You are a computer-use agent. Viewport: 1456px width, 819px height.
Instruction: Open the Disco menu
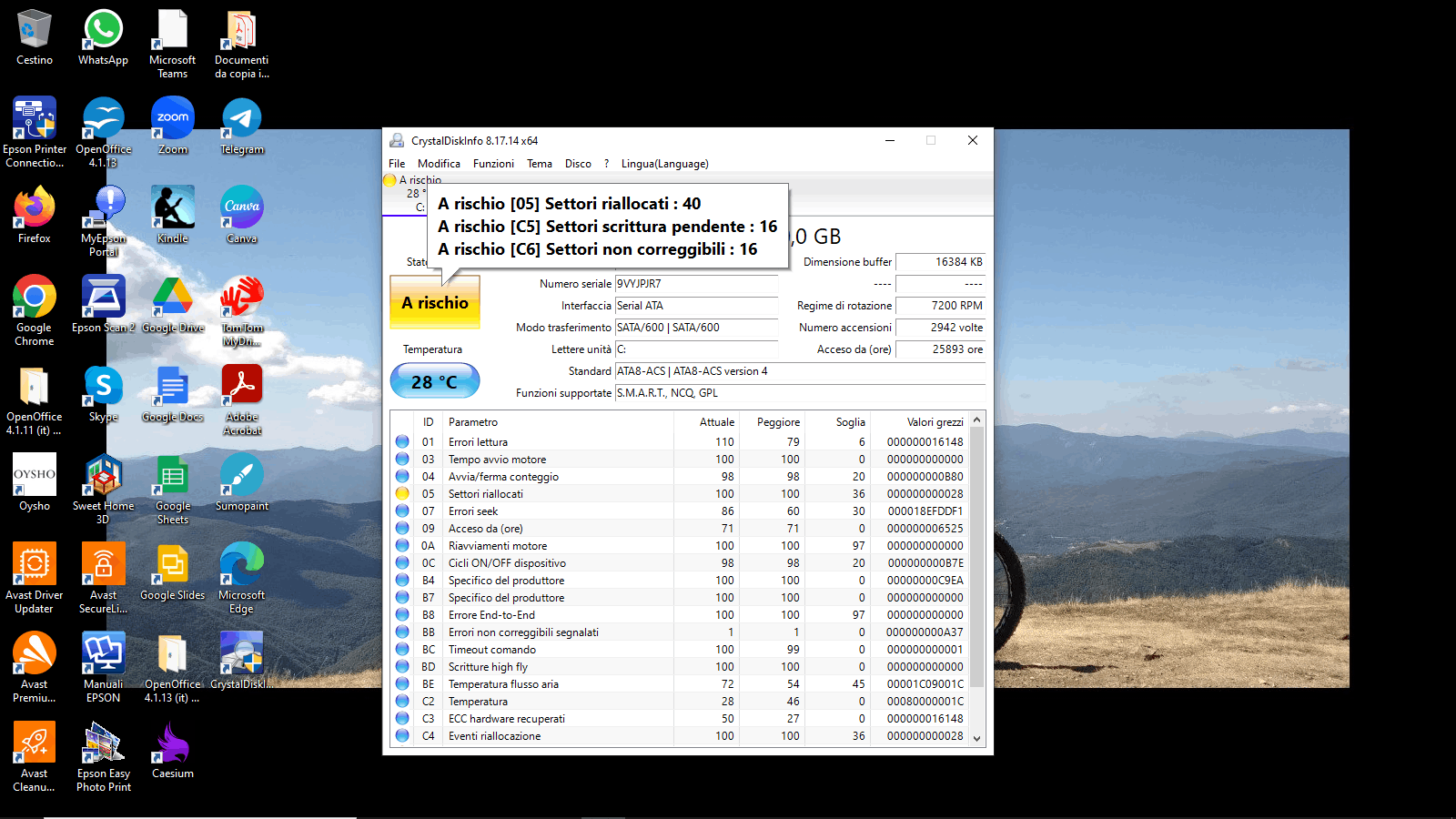[x=578, y=164]
